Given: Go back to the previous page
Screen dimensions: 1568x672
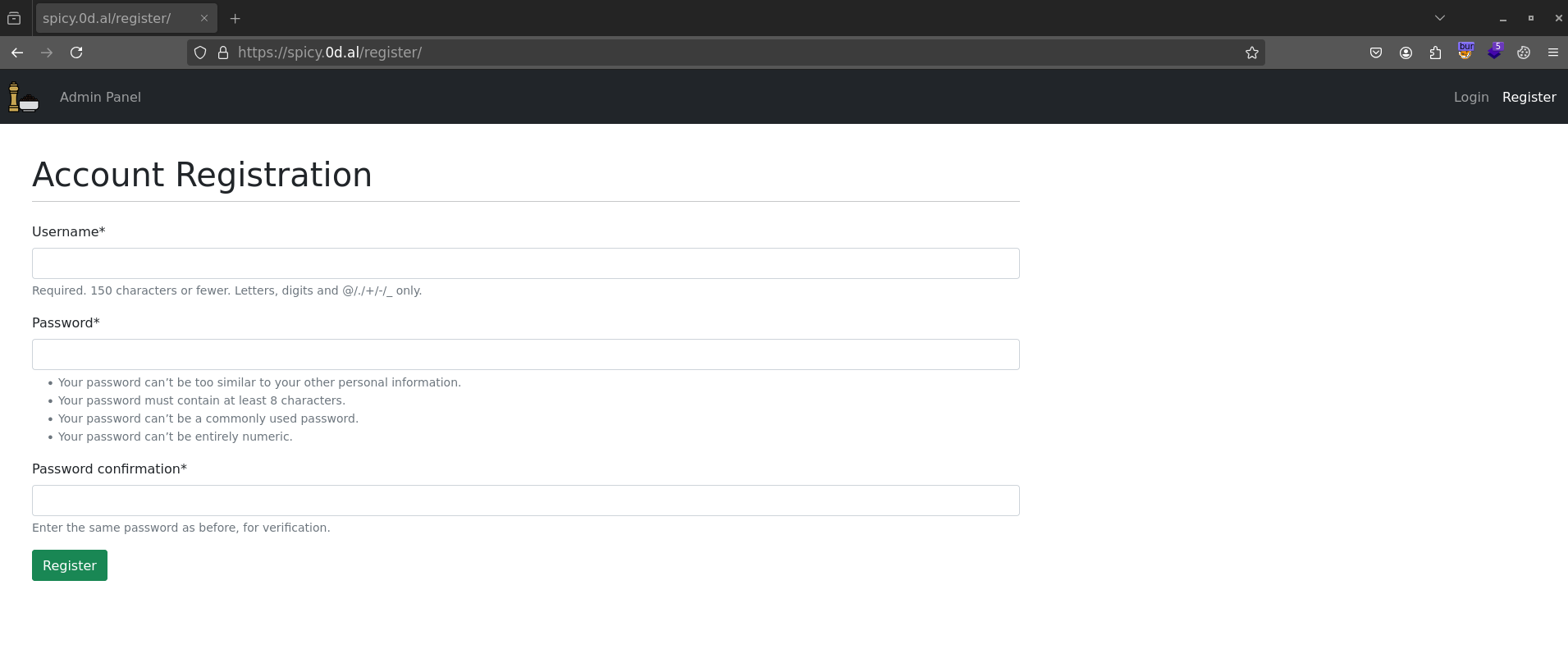Looking at the screenshot, I should [x=17, y=53].
